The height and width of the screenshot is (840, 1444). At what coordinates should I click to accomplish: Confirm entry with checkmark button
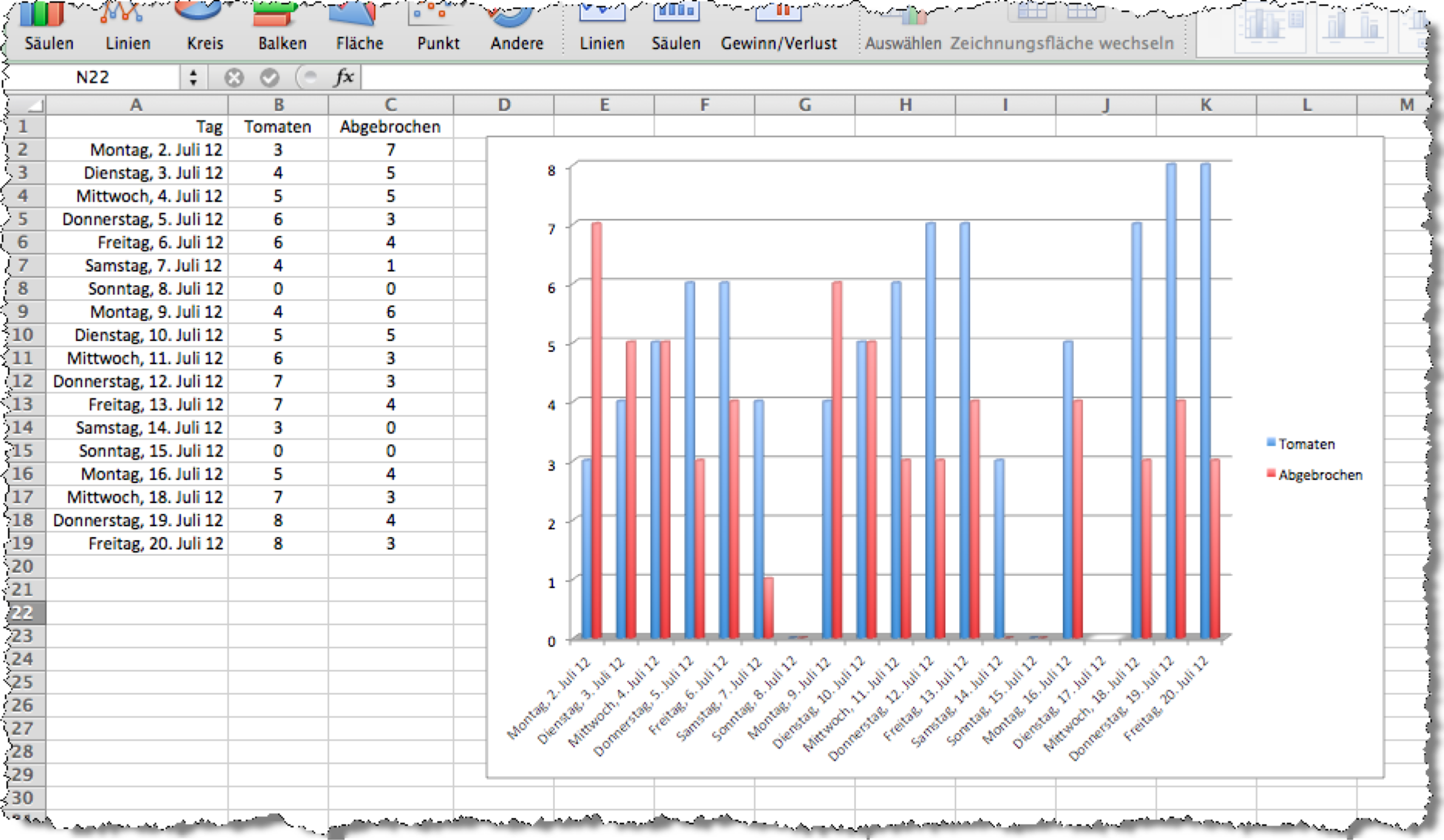point(269,77)
